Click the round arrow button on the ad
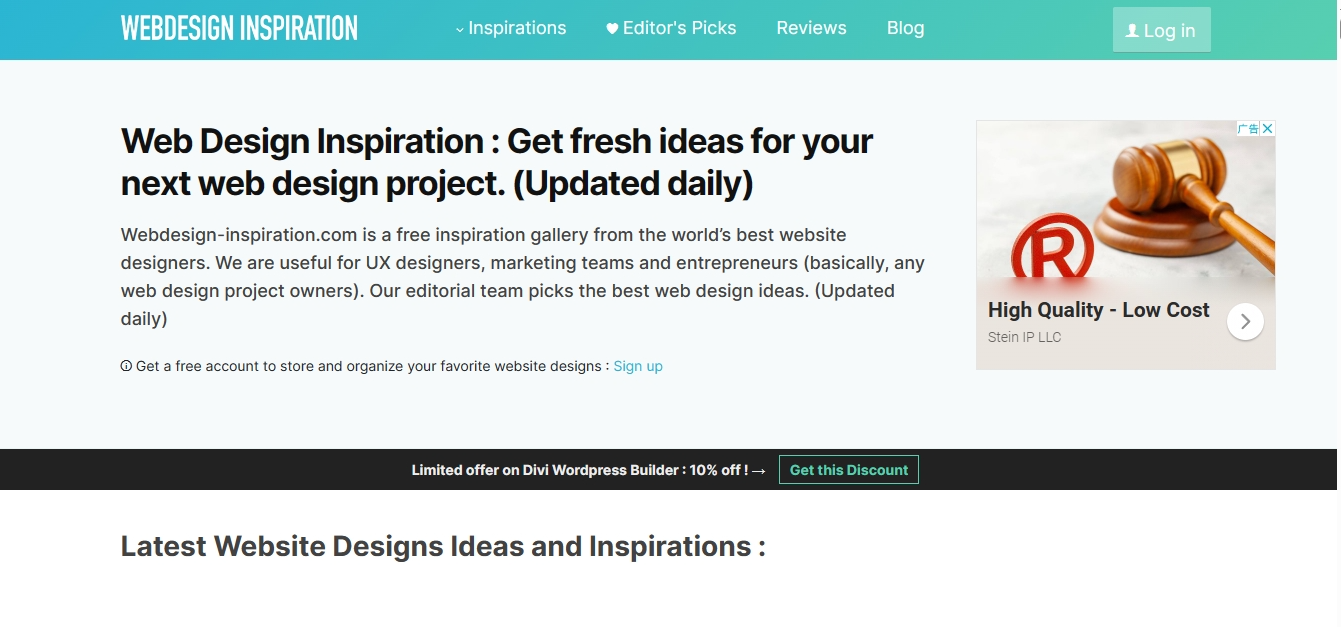Viewport: 1341px width, 627px height. tap(1245, 321)
